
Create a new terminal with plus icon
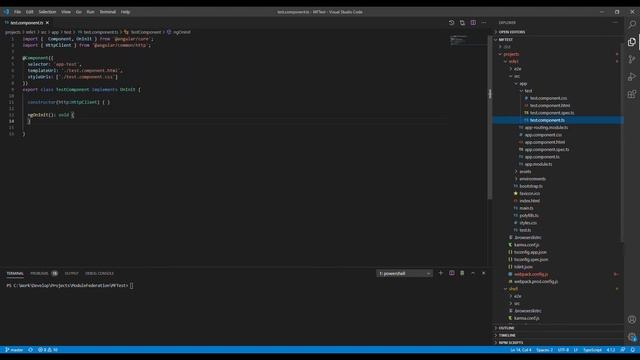point(441,273)
